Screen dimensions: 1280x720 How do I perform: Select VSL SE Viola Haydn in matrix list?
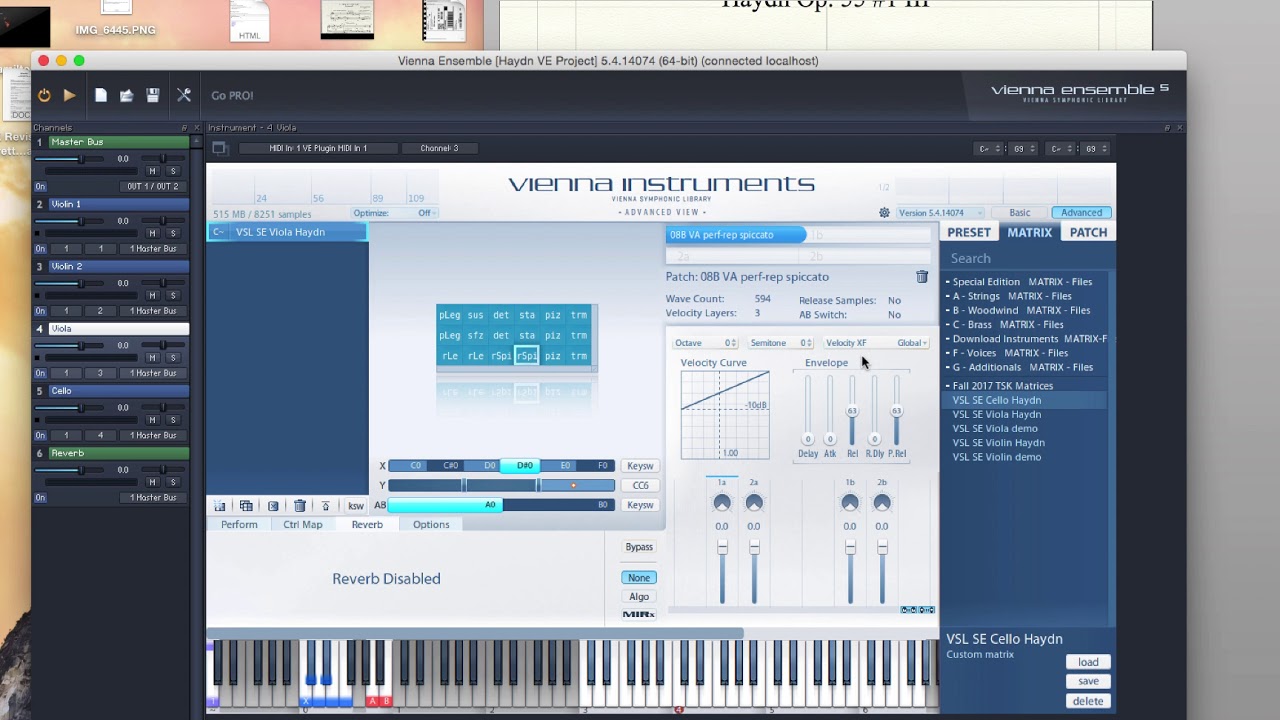(996, 414)
